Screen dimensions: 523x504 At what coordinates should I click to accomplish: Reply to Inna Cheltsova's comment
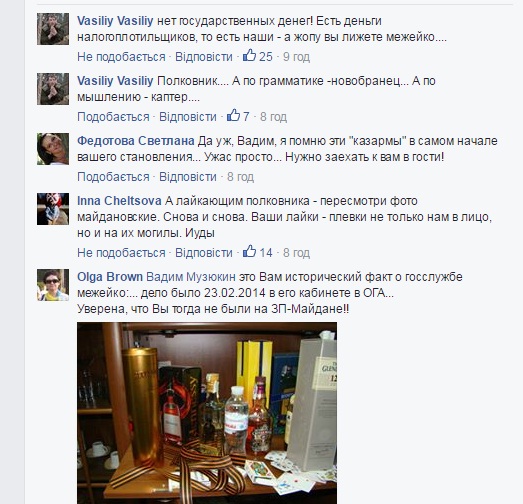coord(204,253)
